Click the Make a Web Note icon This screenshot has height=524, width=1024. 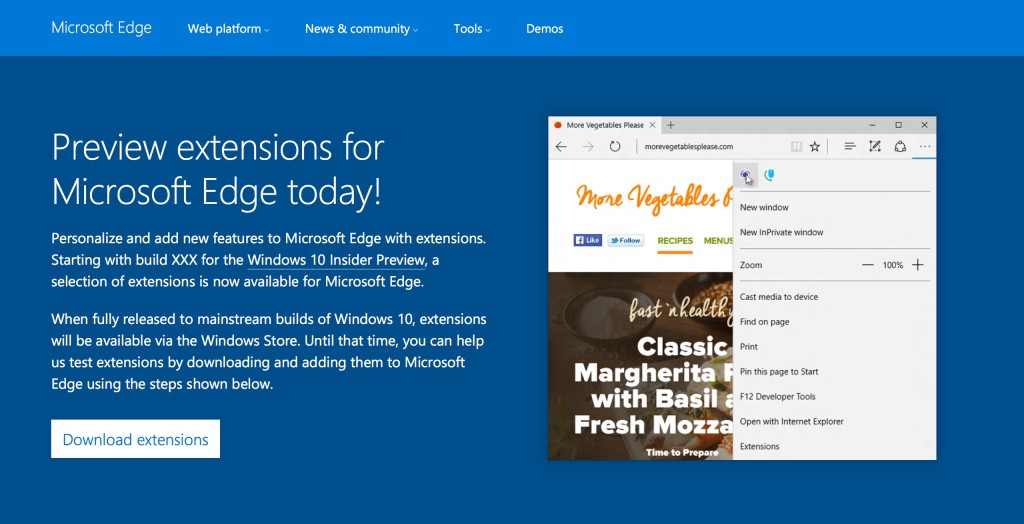coord(875,146)
